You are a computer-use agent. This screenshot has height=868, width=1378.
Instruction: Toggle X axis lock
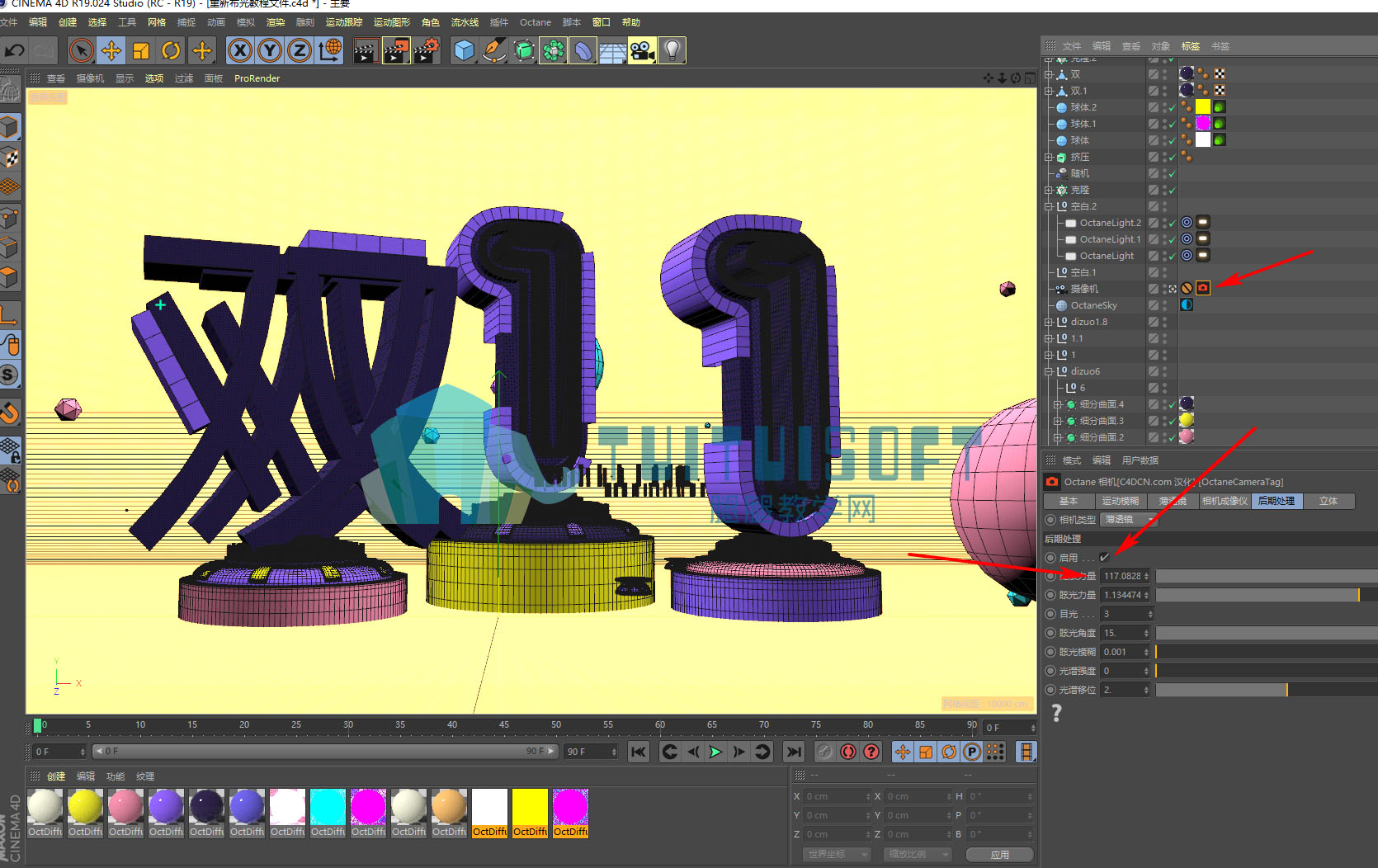coord(239,50)
